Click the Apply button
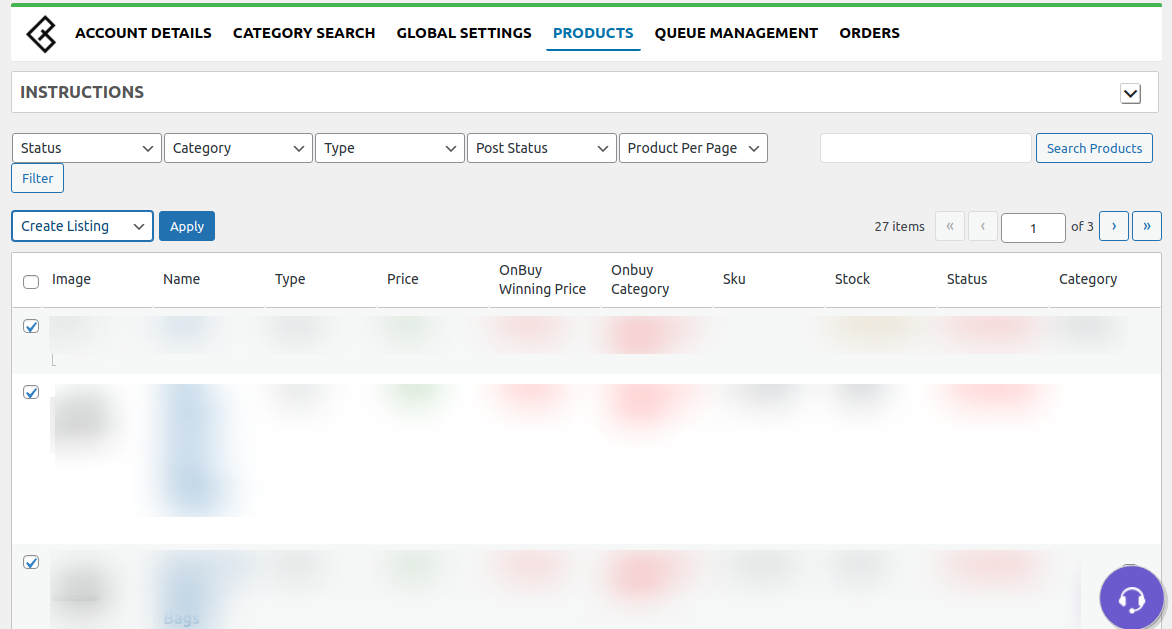The image size is (1172, 629). pyautogui.click(x=187, y=226)
